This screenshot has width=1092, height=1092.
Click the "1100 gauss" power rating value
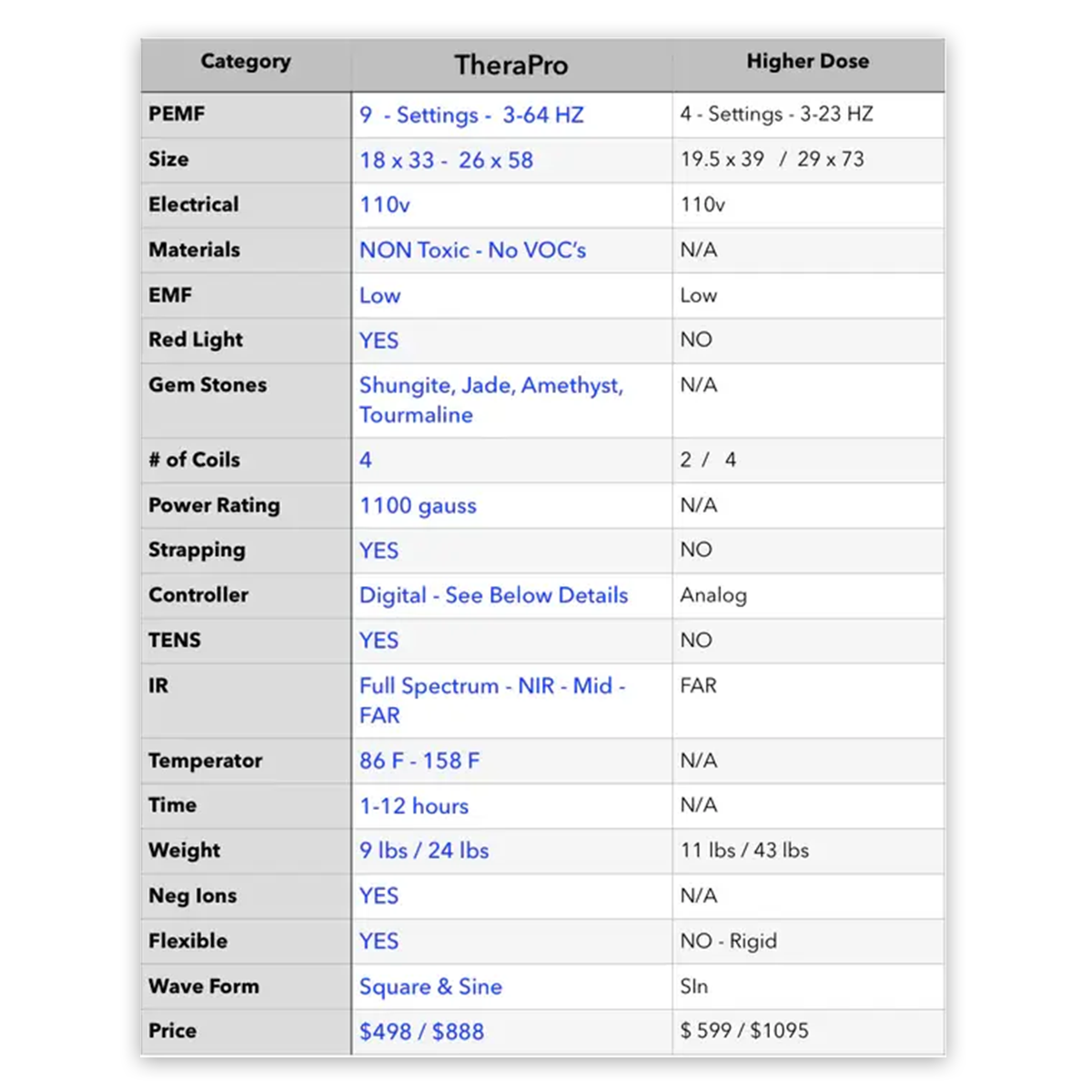418,506
